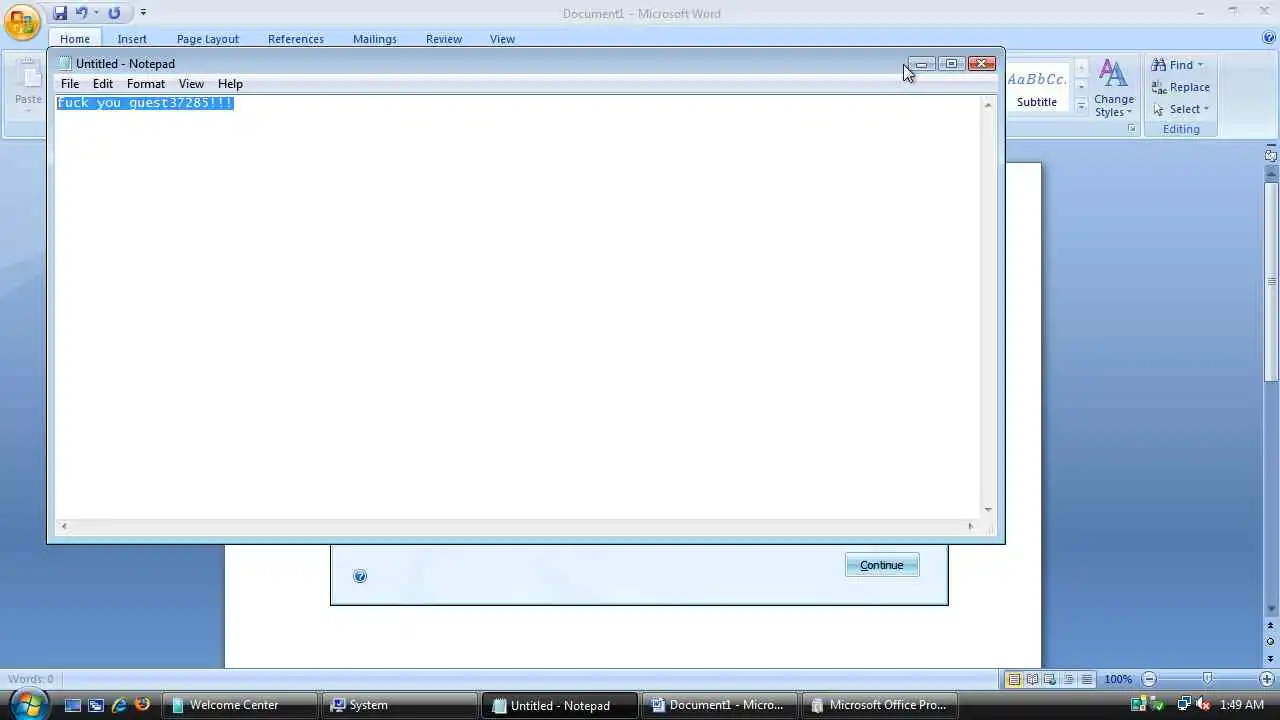Screen dimensions: 1280x720
Task: Click the View Ruler icon above Word's scrollbar
Action: [x=1271, y=155]
